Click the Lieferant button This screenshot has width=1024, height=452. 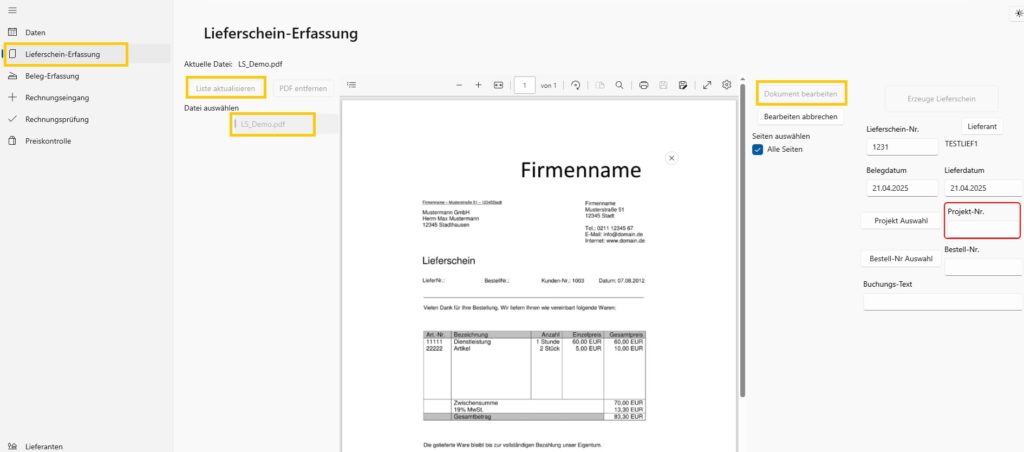coord(982,126)
